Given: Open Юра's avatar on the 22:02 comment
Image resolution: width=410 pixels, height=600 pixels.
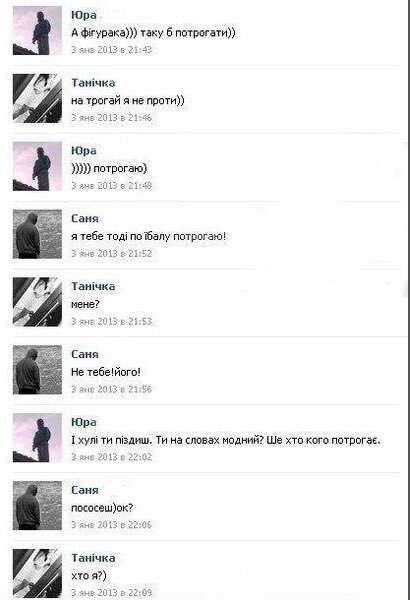Looking at the screenshot, I should 37,438.
